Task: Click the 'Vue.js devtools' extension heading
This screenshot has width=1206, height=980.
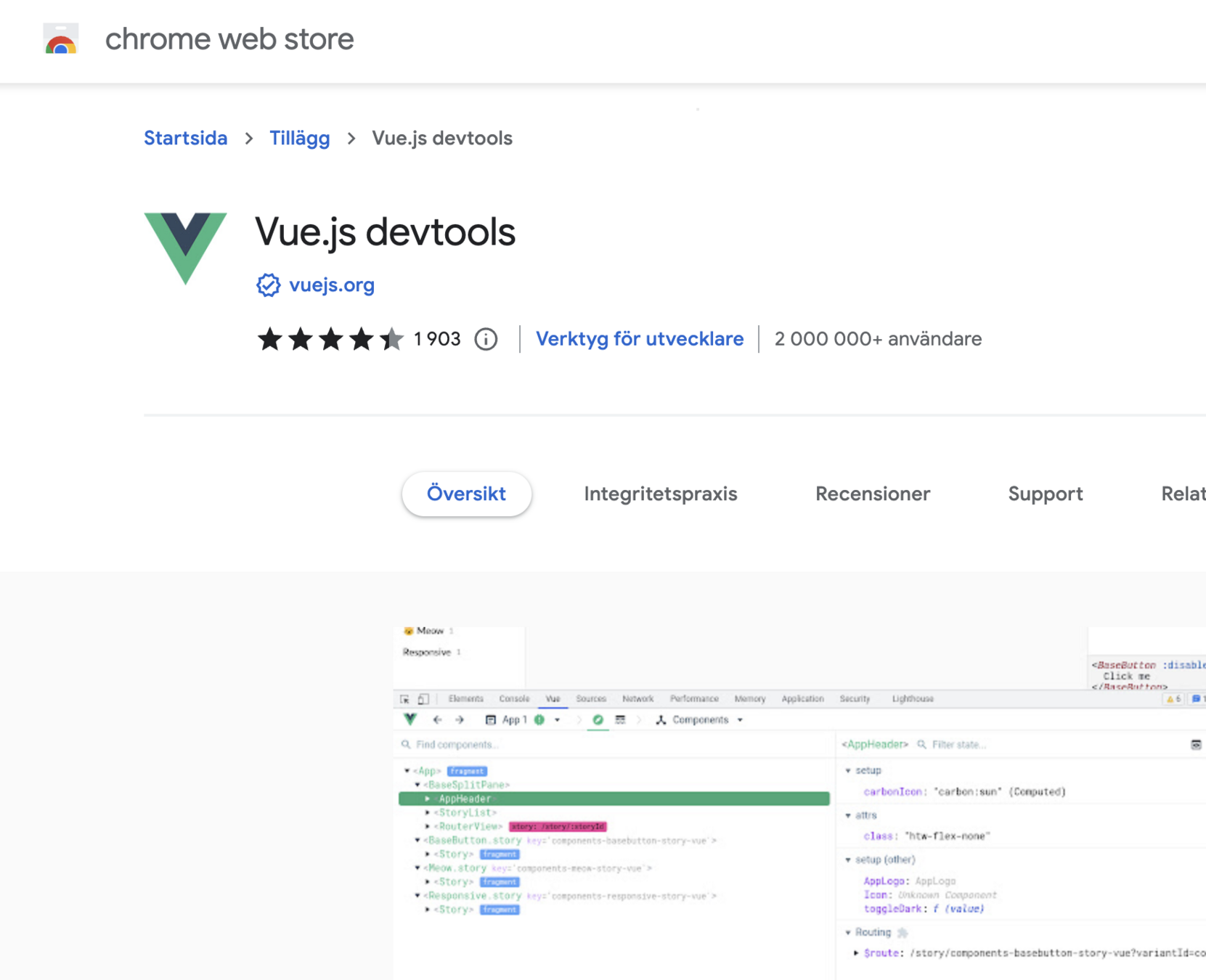Action: pyautogui.click(x=385, y=233)
